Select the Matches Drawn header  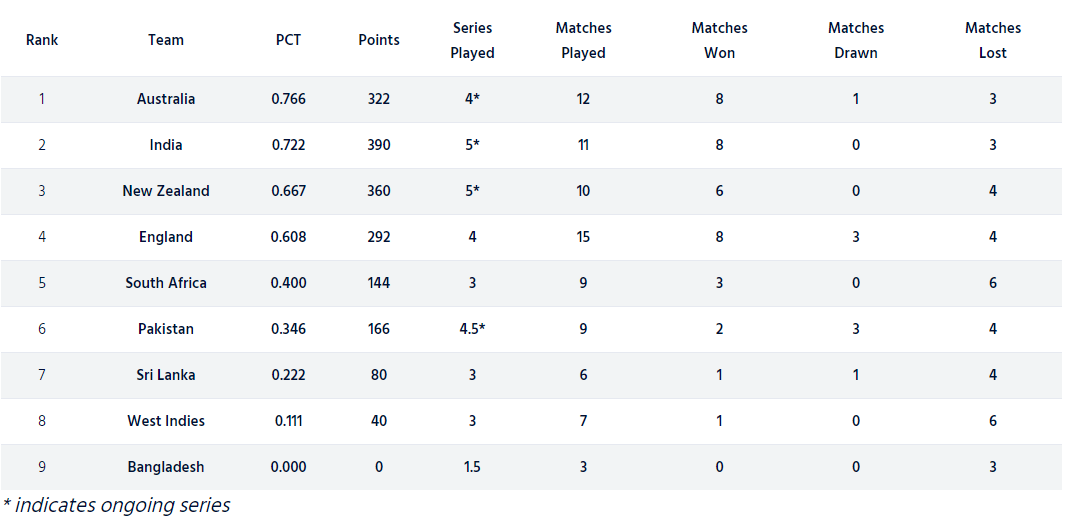tap(856, 40)
